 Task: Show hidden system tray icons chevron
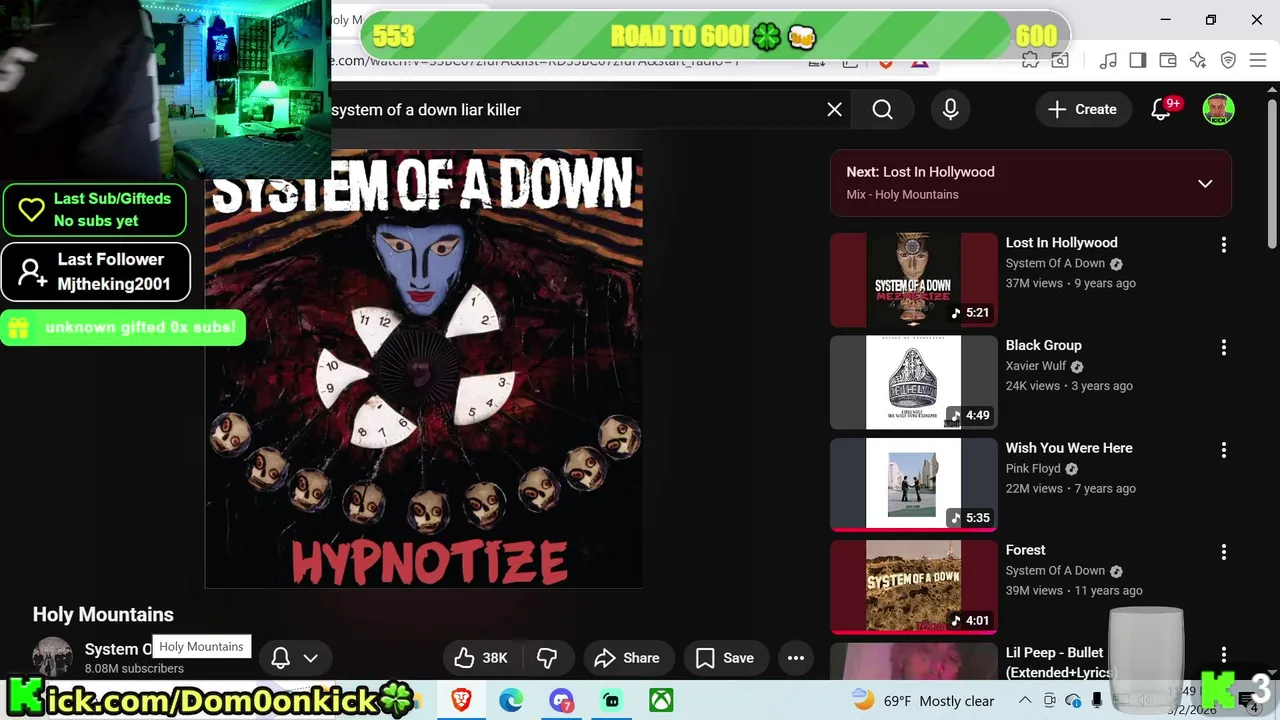point(1025,701)
